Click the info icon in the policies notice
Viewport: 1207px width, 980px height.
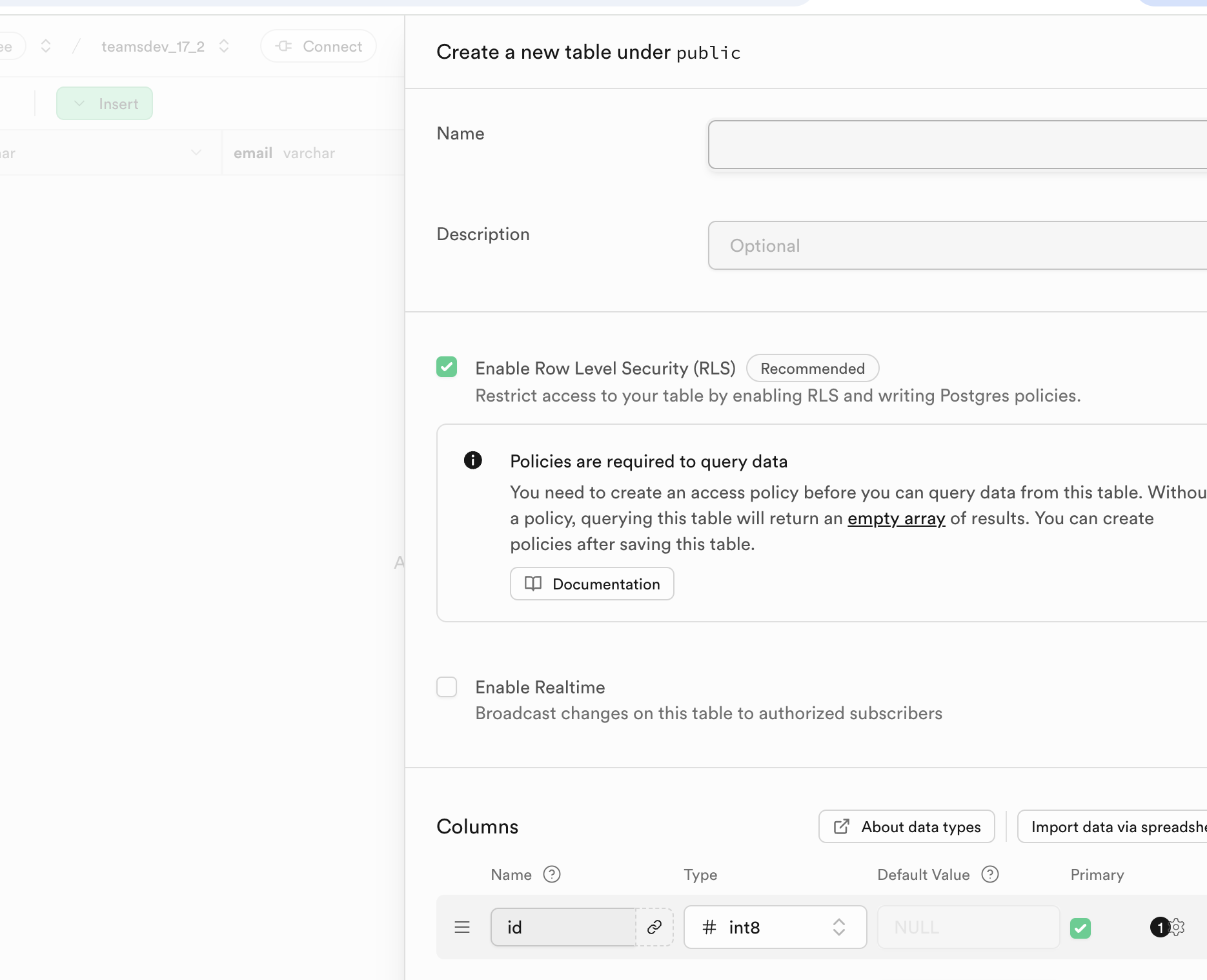pos(473,460)
